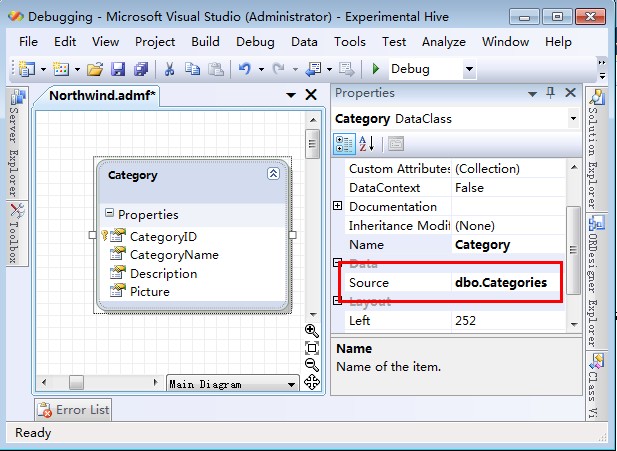Open the Data menu

(304, 42)
